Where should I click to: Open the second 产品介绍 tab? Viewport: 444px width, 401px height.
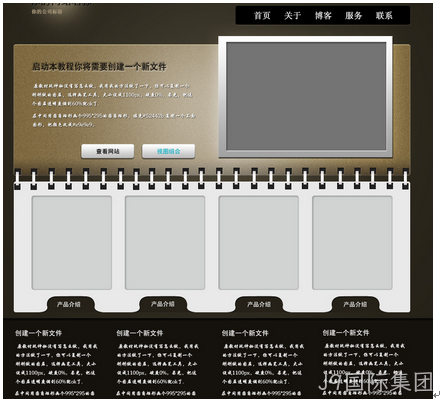[163, 304]
